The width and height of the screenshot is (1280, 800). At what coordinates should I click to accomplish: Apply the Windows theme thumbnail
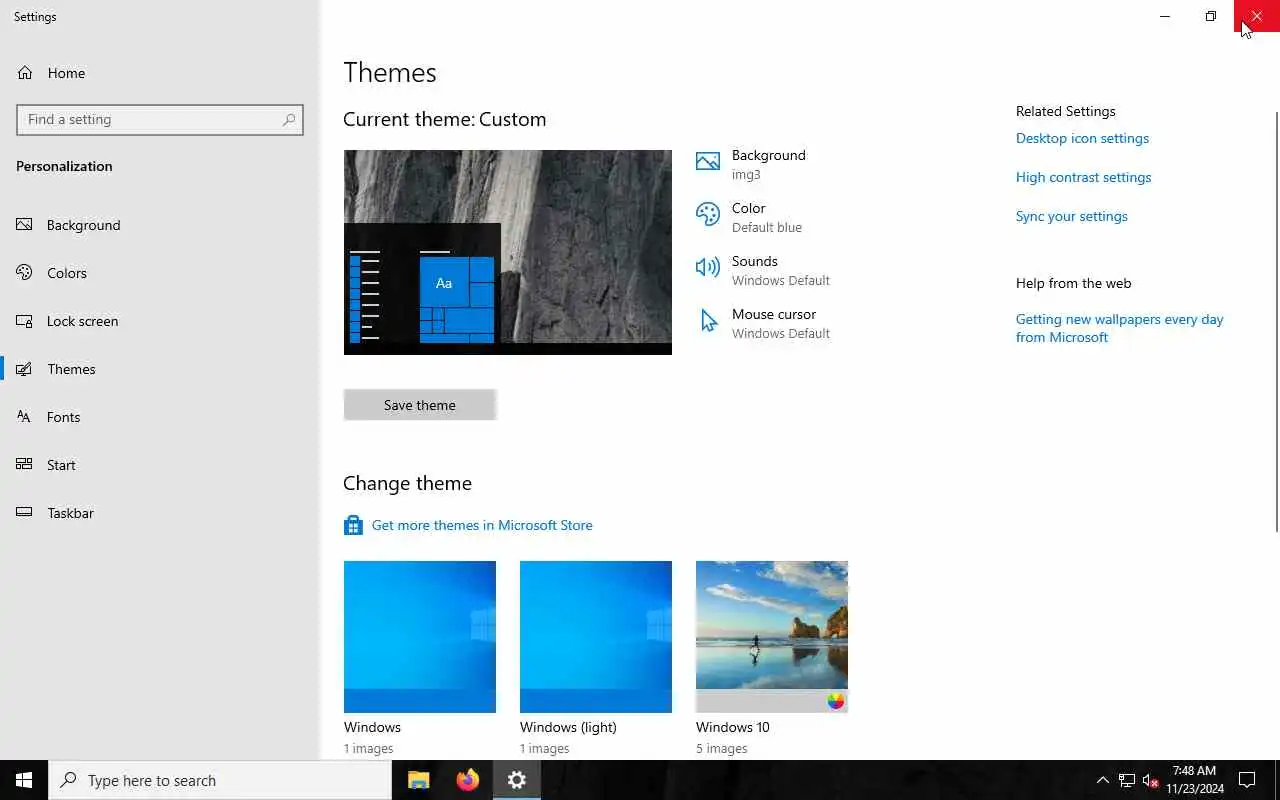pos(420,637)
